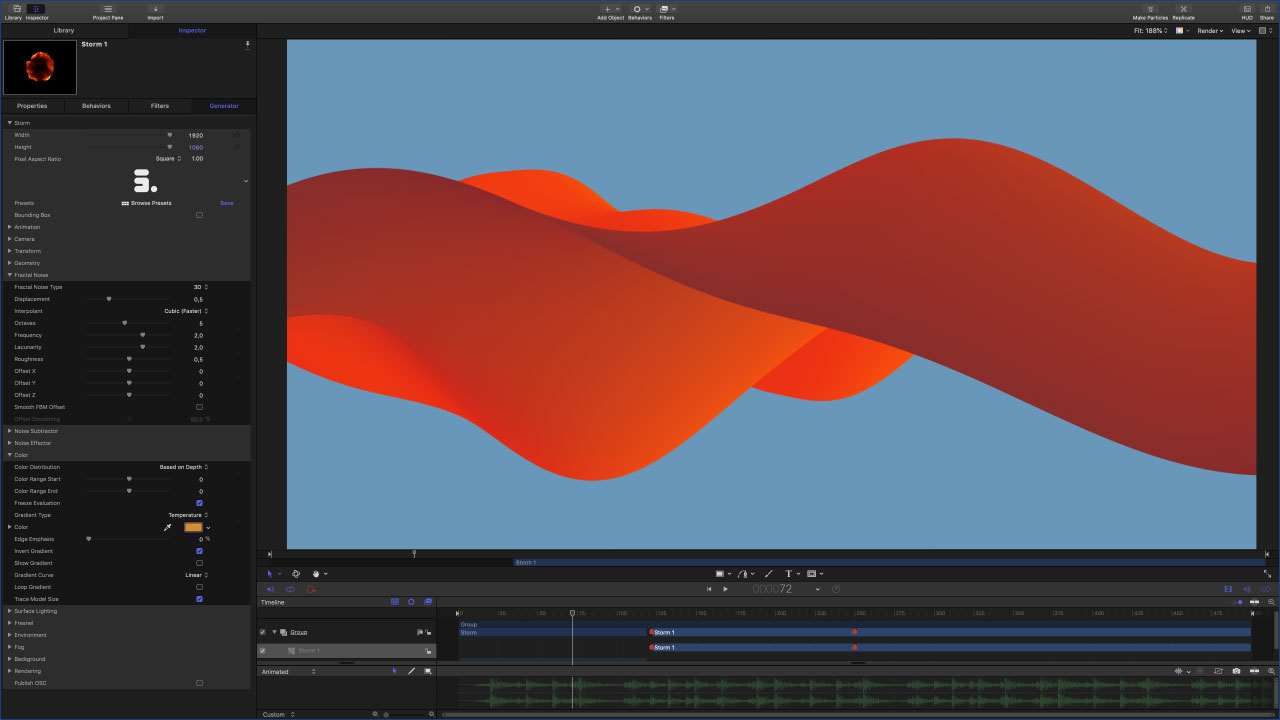Viewport: 1280px width, 720px height.
Task: Switch to the Library tab
Action: (64, 30)
